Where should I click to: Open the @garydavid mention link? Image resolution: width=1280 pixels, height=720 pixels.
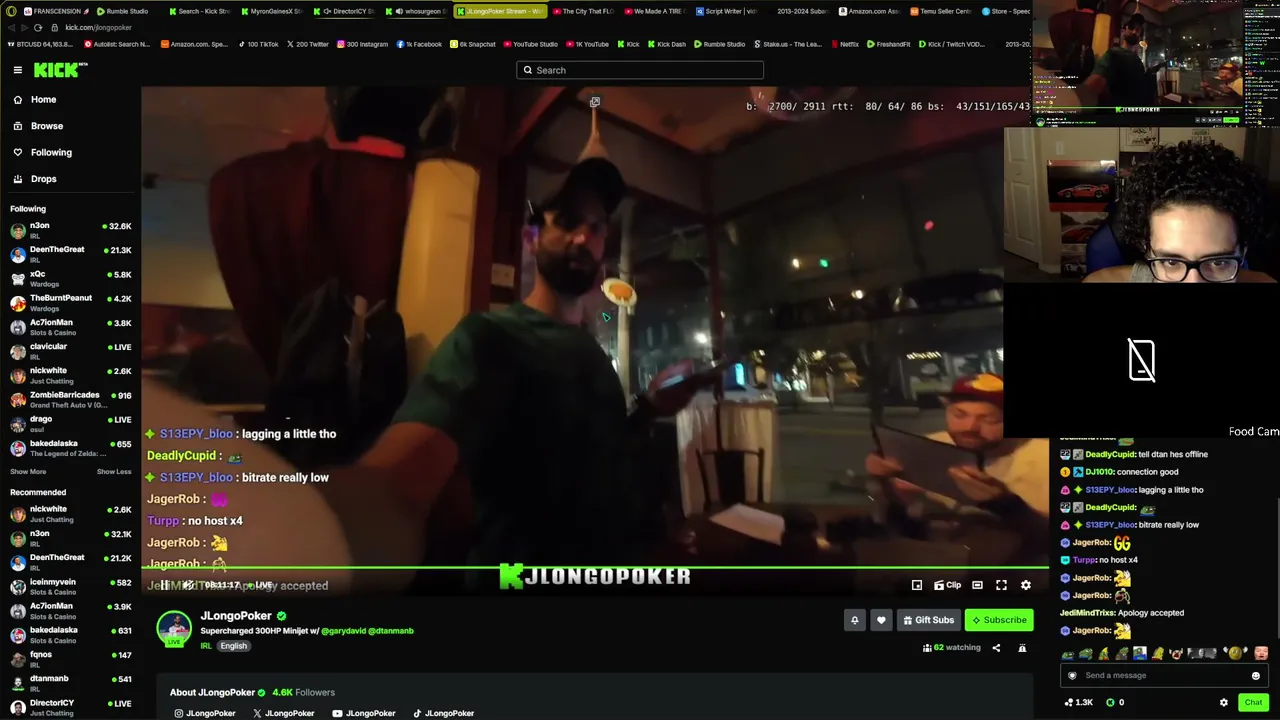point(344,631)
